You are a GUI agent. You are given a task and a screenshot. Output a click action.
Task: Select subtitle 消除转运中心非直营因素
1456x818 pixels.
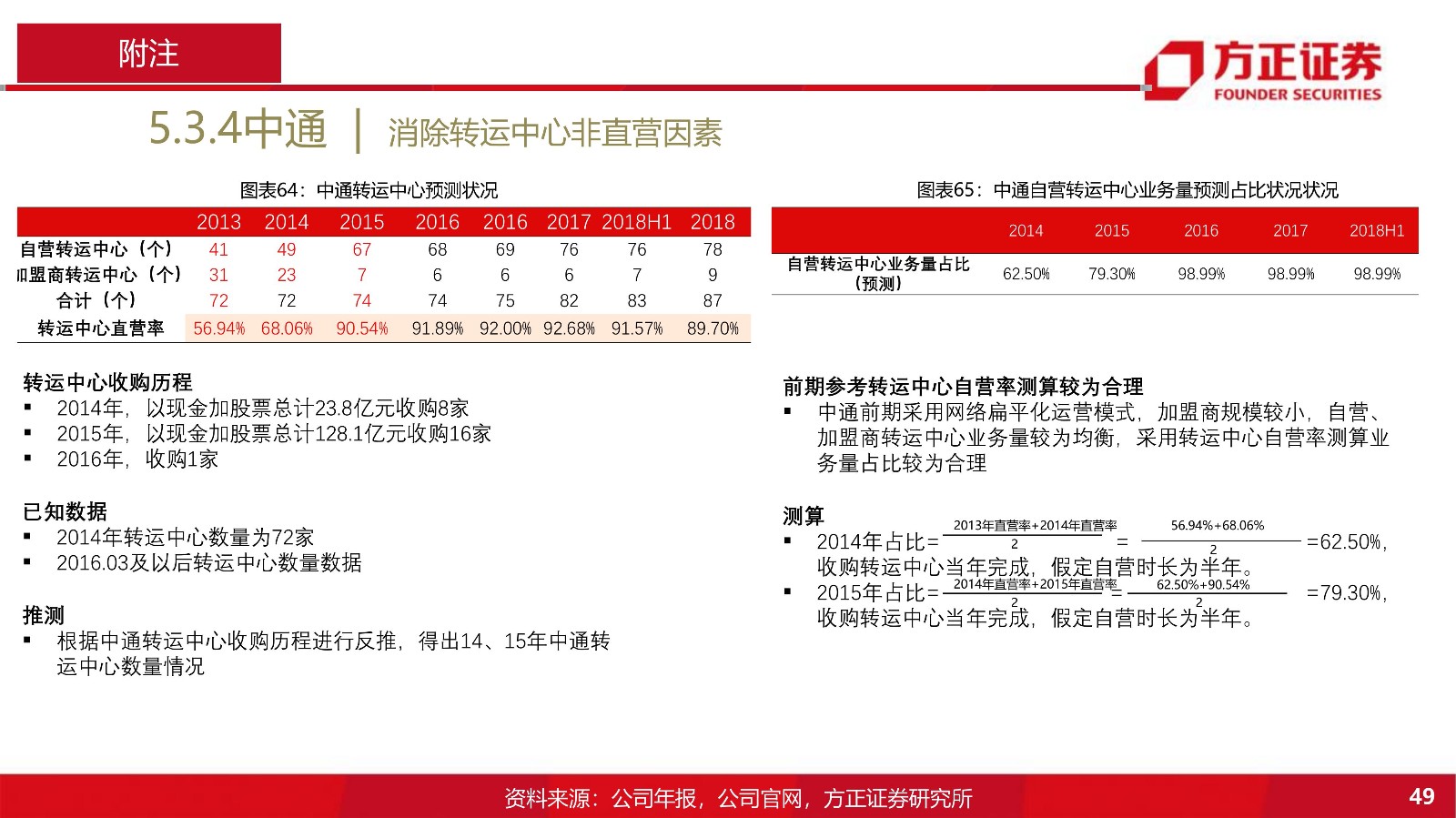click(554, 133)
